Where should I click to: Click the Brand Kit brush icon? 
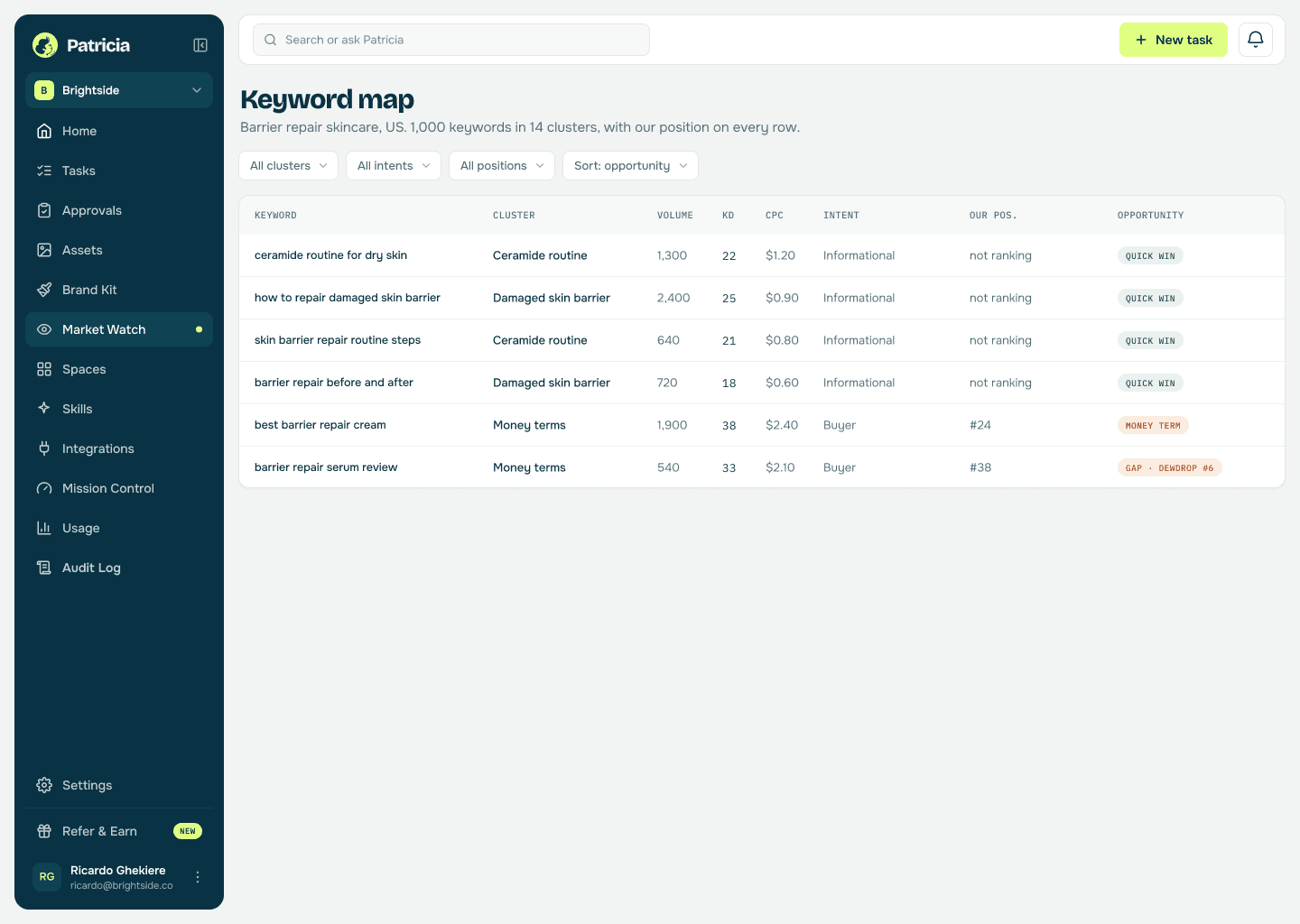44,290
